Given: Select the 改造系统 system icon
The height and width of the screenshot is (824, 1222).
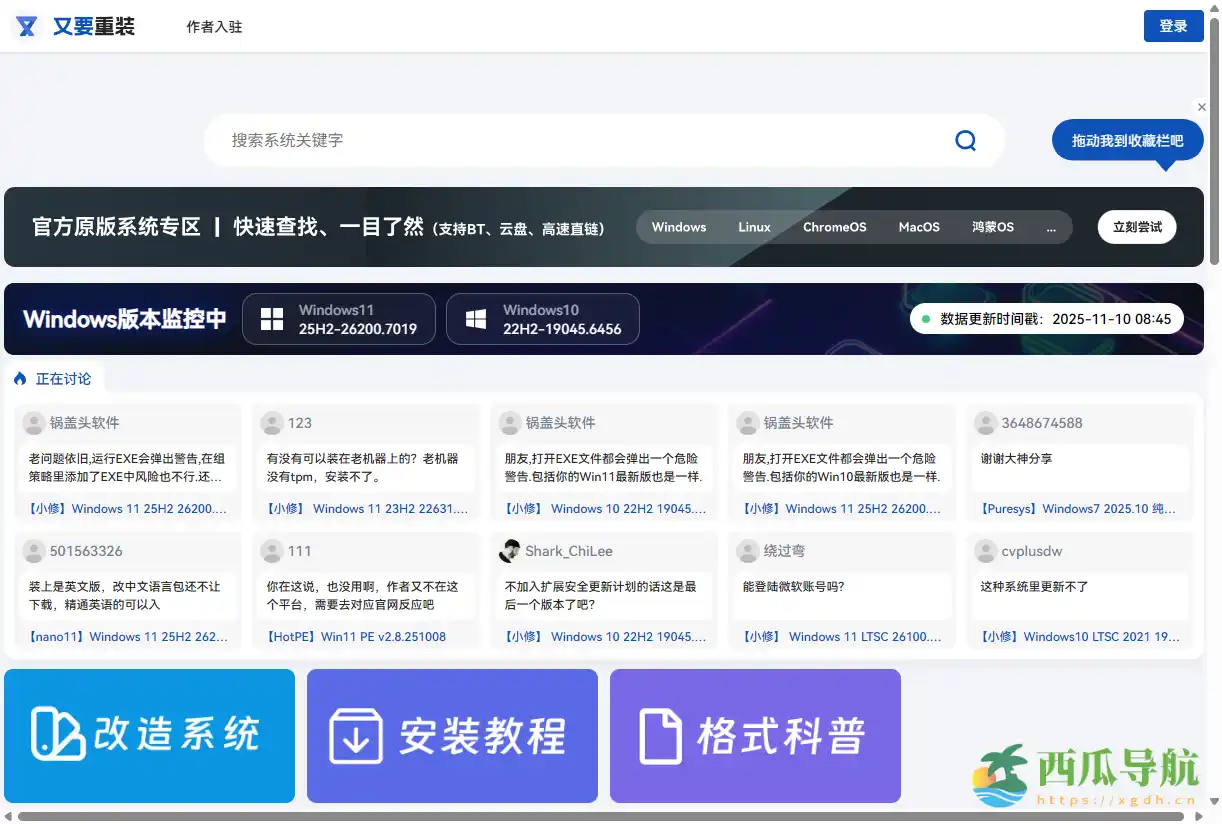Looking at the screenshot, I should click(59, 736).
